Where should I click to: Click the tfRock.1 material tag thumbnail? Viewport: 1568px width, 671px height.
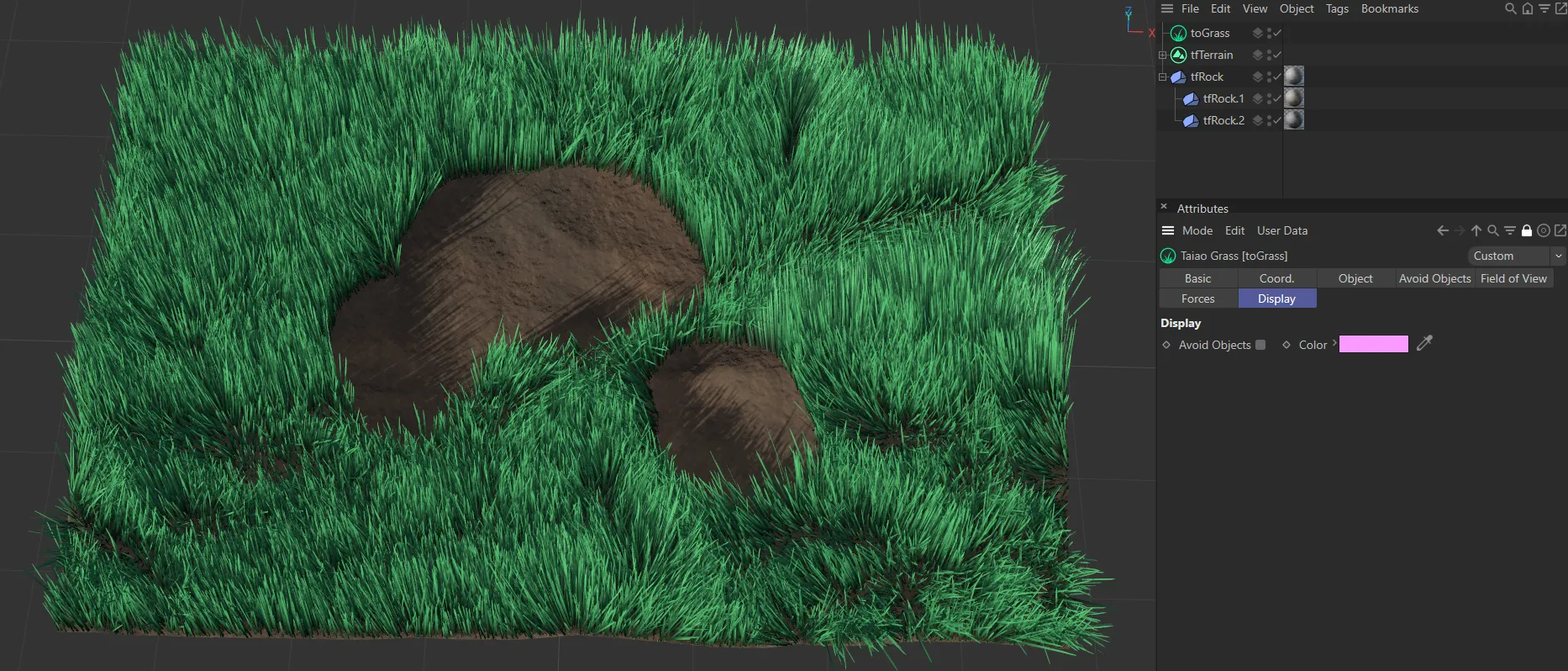[x=1294, y=98]
